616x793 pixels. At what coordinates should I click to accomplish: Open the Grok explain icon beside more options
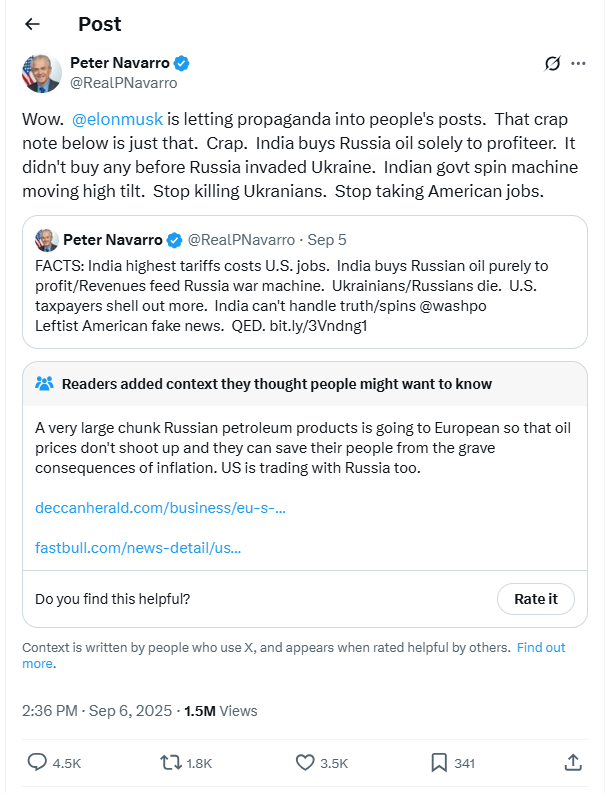[552, 64]
